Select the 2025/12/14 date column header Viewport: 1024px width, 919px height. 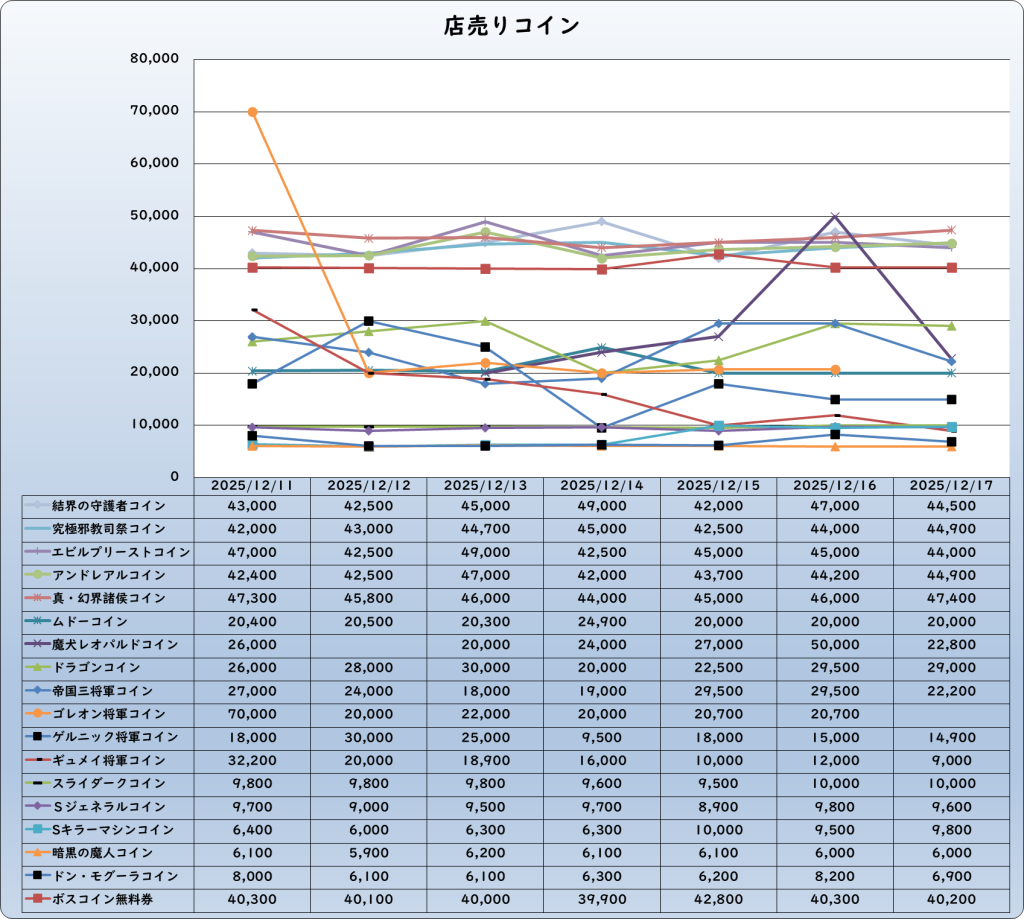[602, 485]
